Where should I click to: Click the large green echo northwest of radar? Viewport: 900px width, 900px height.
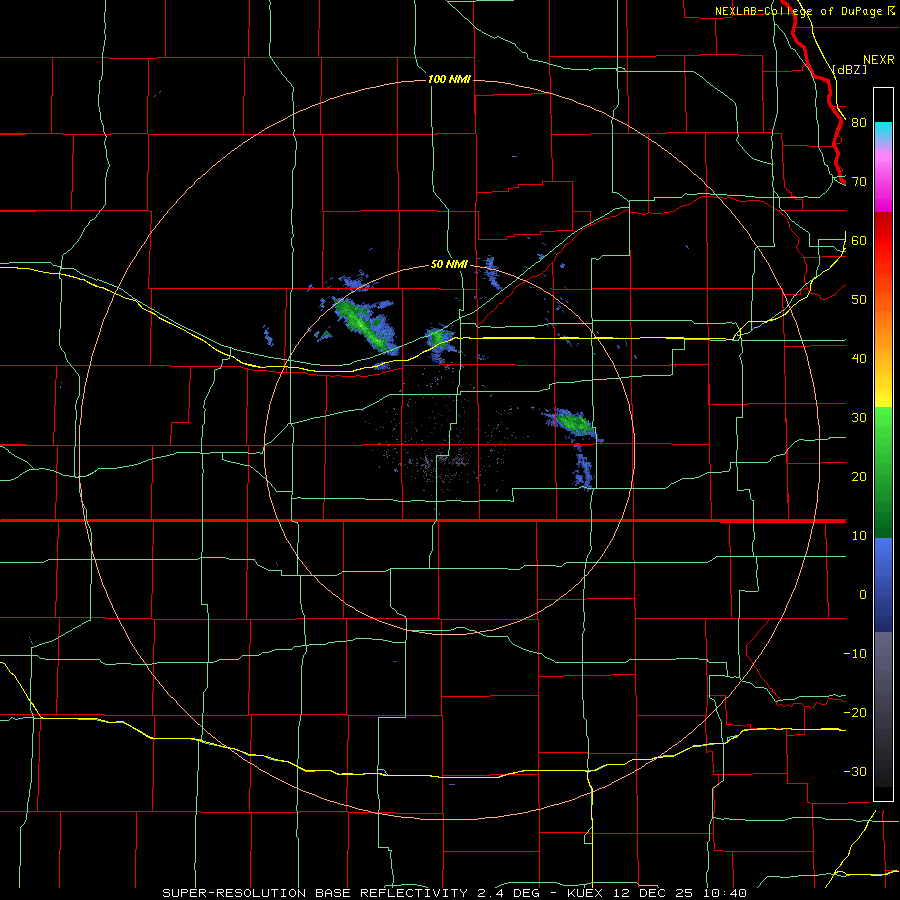pos(365,325)
